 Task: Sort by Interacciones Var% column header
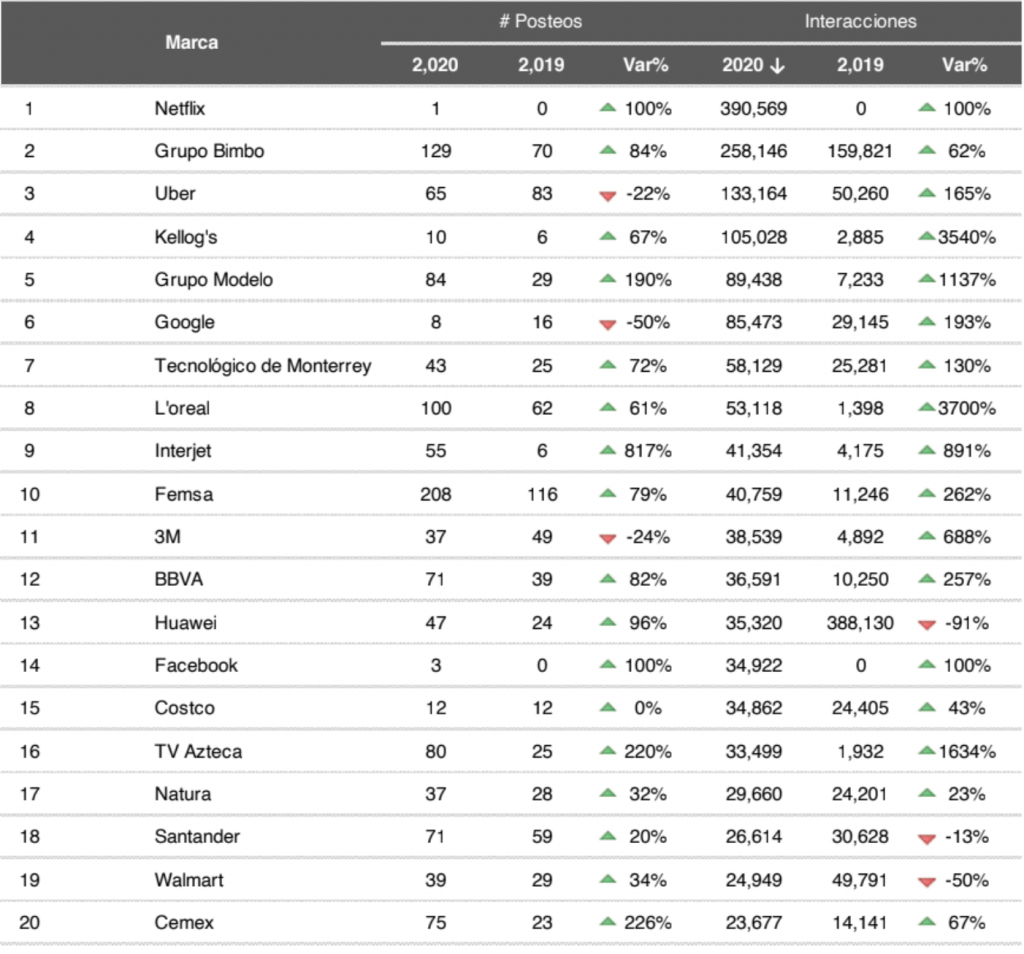pyautogui.click(x=964, y=65)
